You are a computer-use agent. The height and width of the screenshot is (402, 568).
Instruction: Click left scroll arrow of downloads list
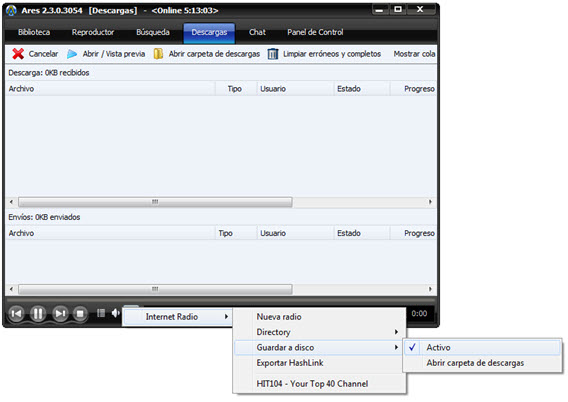pos(11,202)
